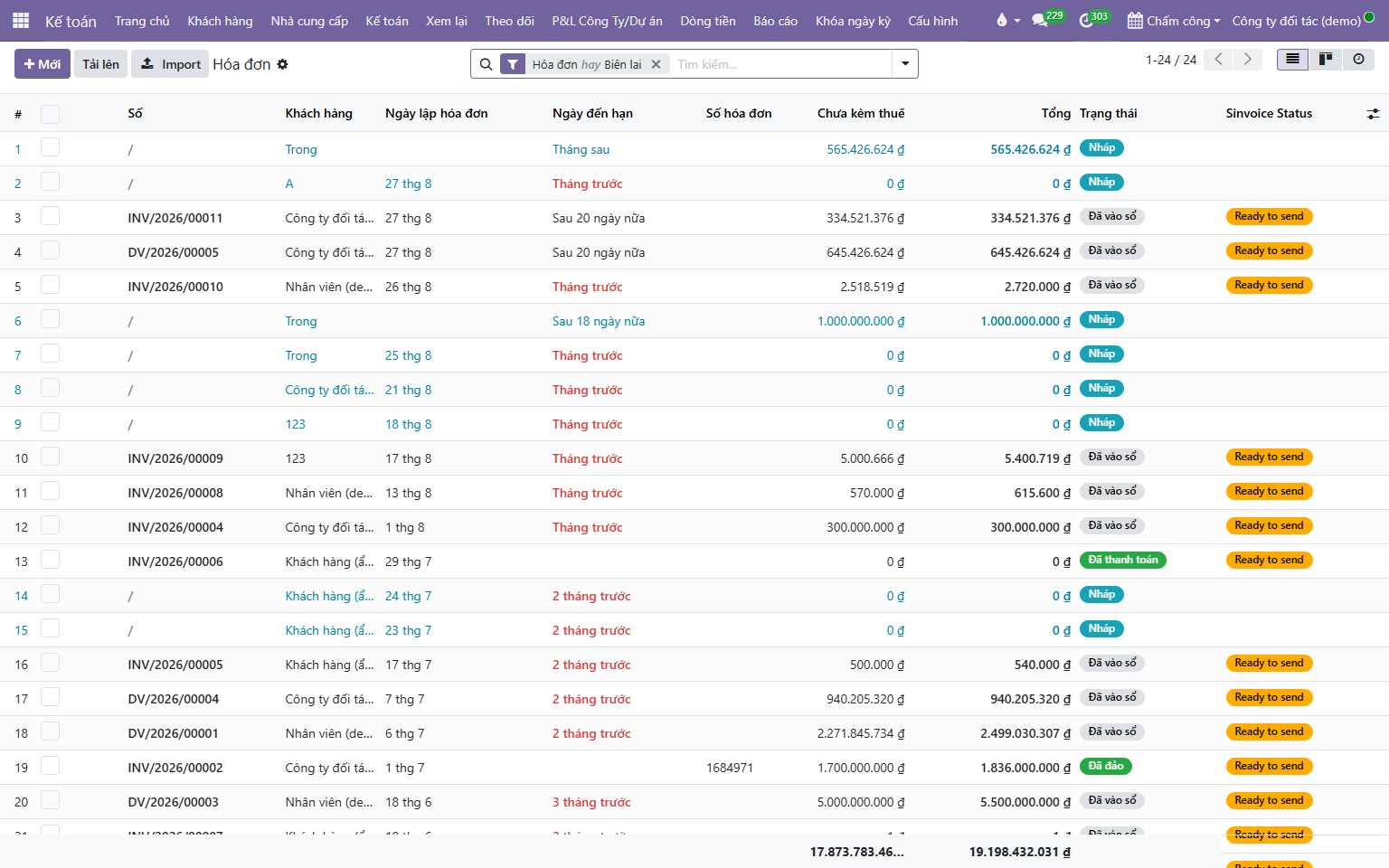Open conversations icon with 229 badge

[1040, 20]
